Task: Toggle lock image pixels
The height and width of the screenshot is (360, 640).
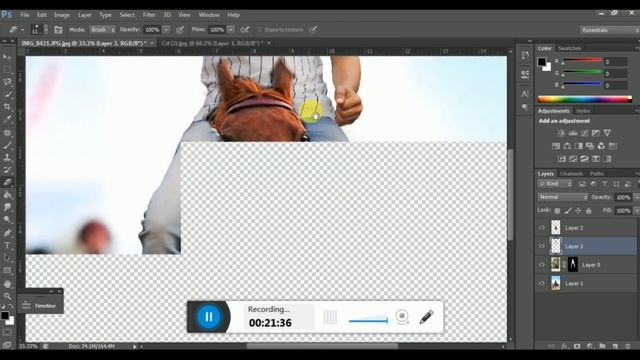Action: coord(568,211)
